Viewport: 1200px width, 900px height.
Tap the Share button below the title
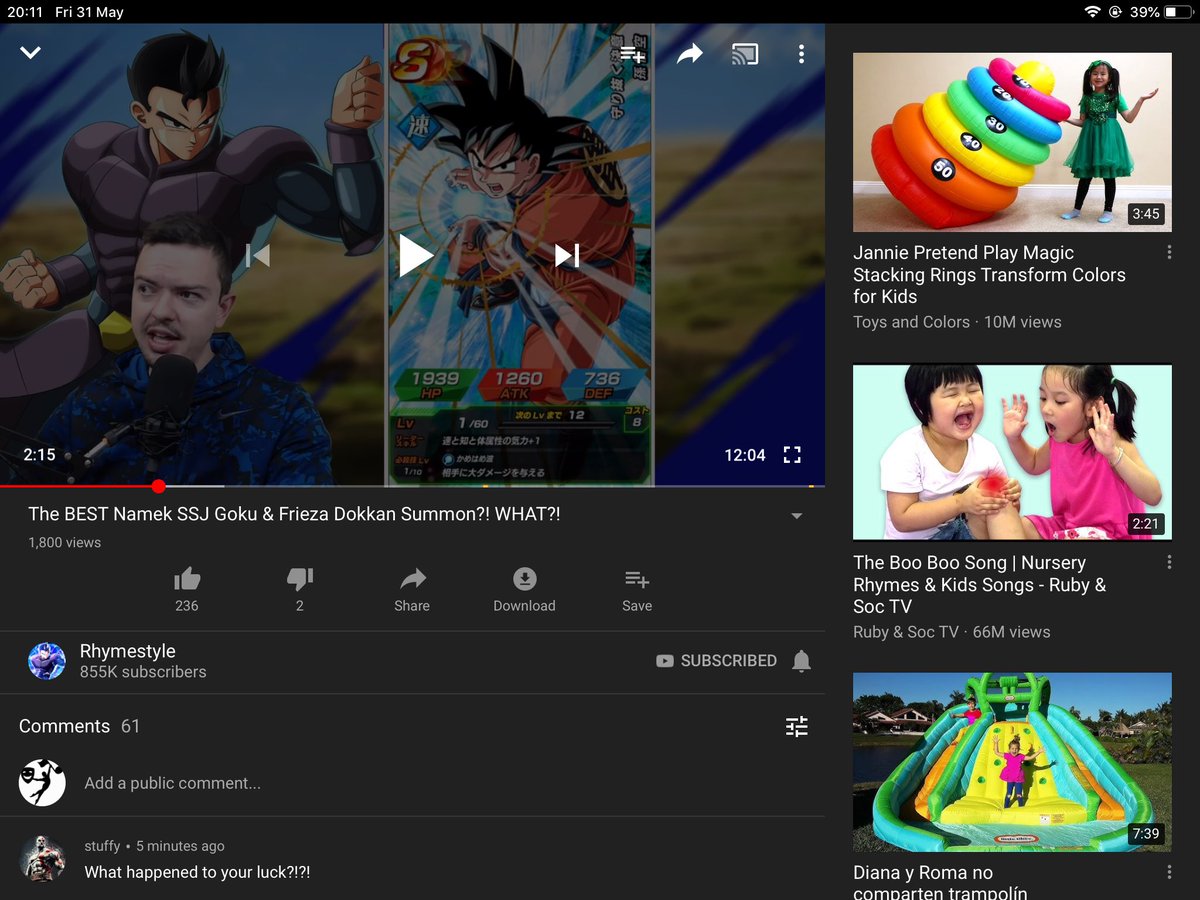(x=412, y=589)
